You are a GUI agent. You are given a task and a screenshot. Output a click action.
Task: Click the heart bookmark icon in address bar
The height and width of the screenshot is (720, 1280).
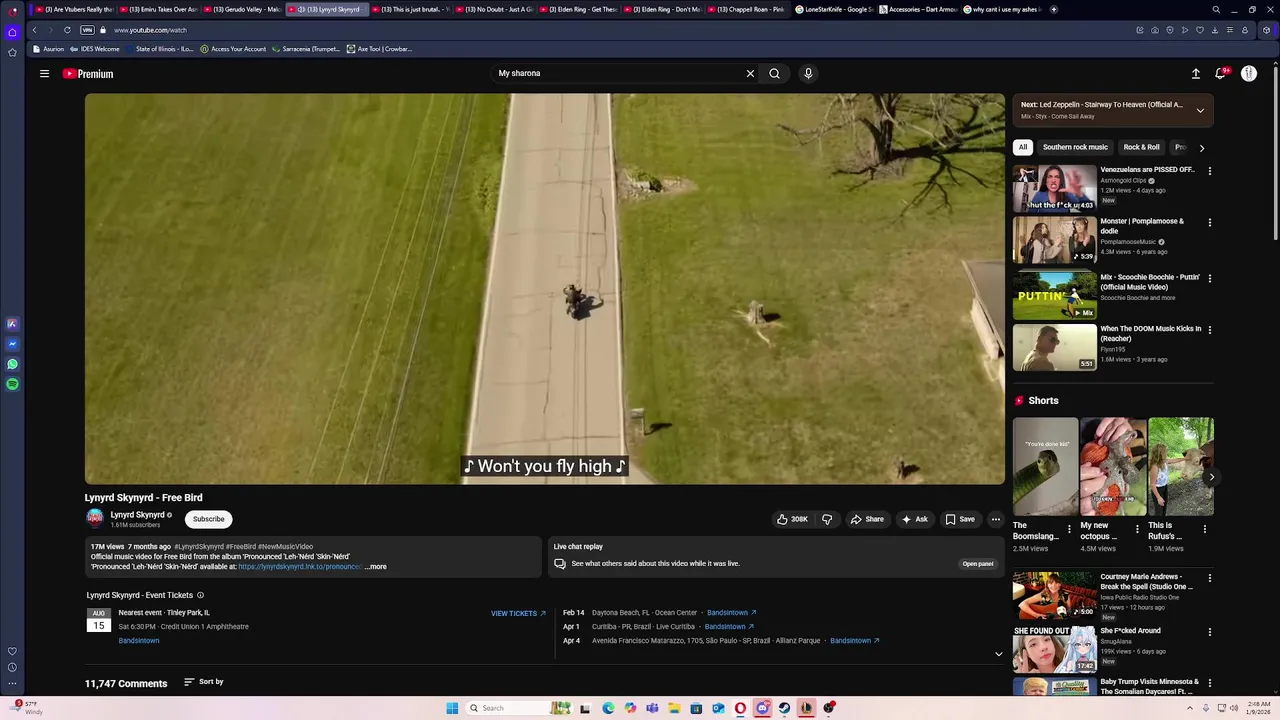[1200, 30]
